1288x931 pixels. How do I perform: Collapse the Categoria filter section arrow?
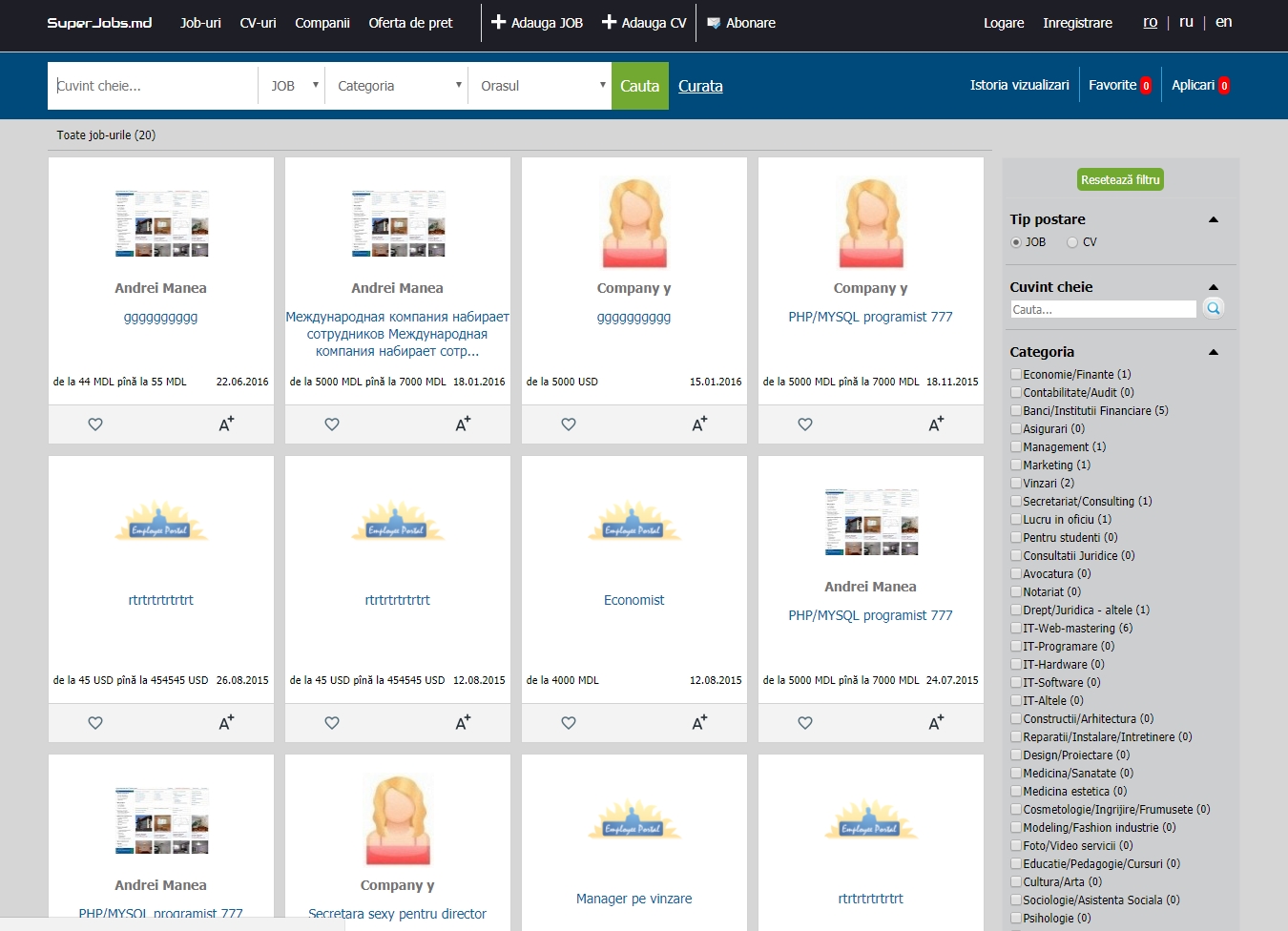[x=1214, y=352]
